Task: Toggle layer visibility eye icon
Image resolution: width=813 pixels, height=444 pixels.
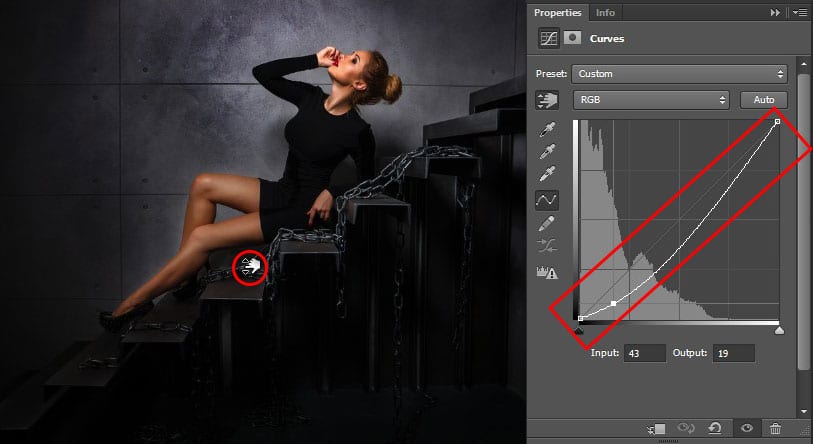Action: coord(747,428)
